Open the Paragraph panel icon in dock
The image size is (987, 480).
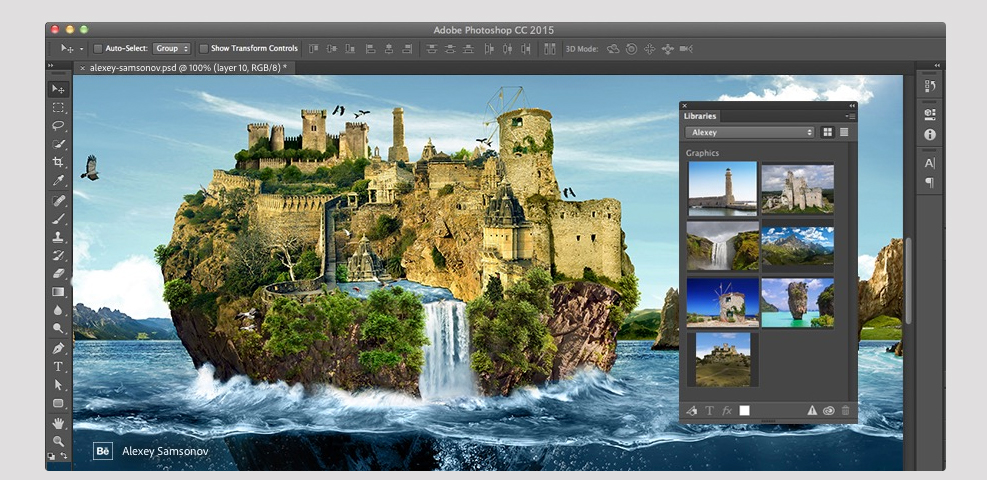click(930, 182)
